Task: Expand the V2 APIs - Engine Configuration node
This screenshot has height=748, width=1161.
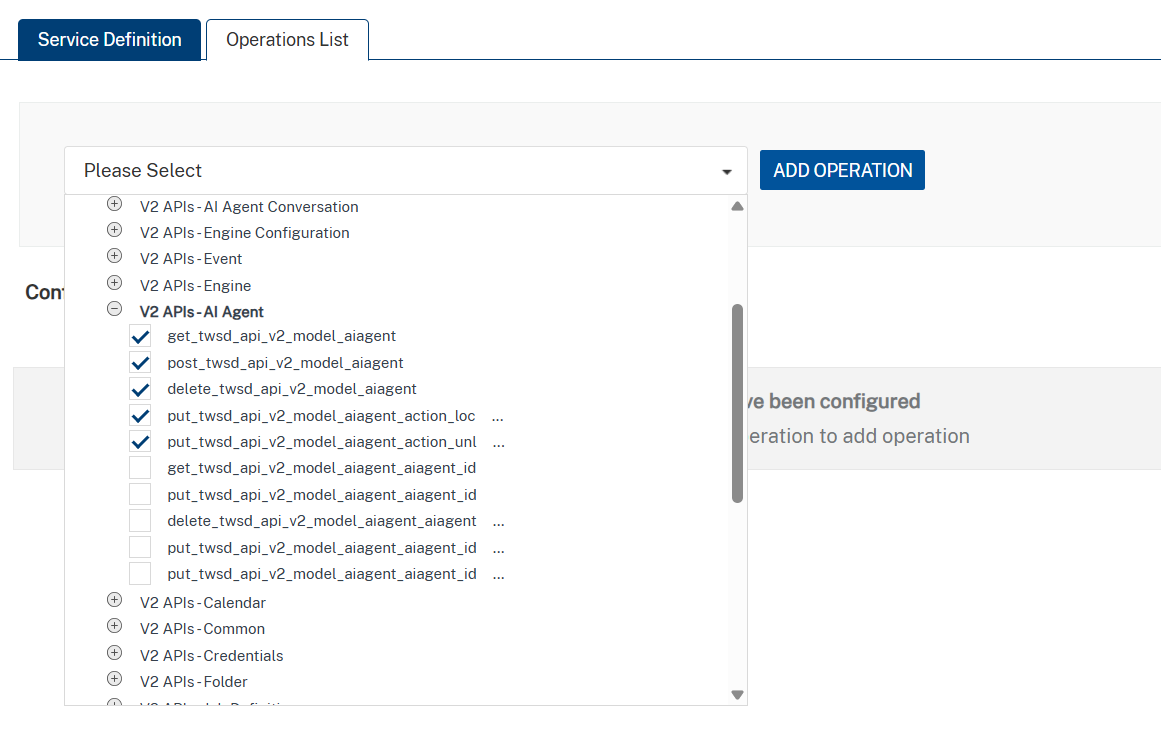Action: [114, 230]
